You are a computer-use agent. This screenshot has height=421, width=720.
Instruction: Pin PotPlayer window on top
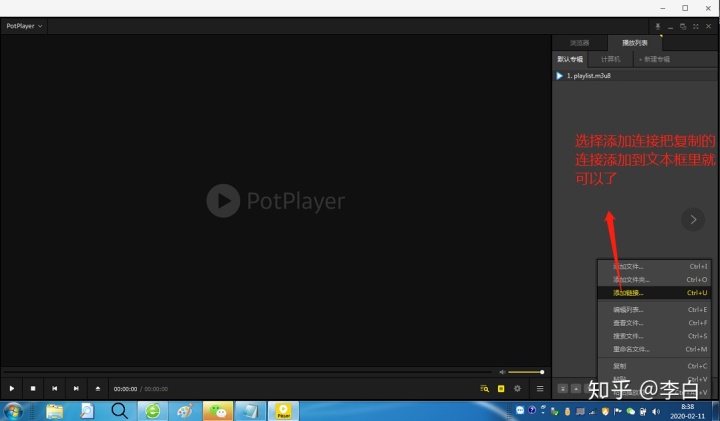point(658,27)
